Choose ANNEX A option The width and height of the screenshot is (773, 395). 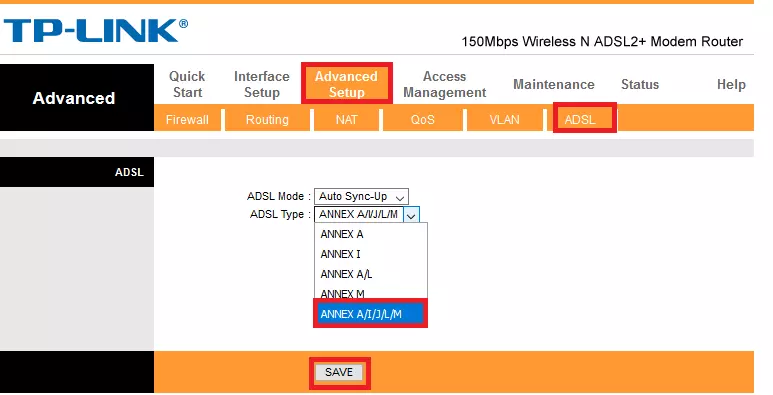(x=371, y=234)
